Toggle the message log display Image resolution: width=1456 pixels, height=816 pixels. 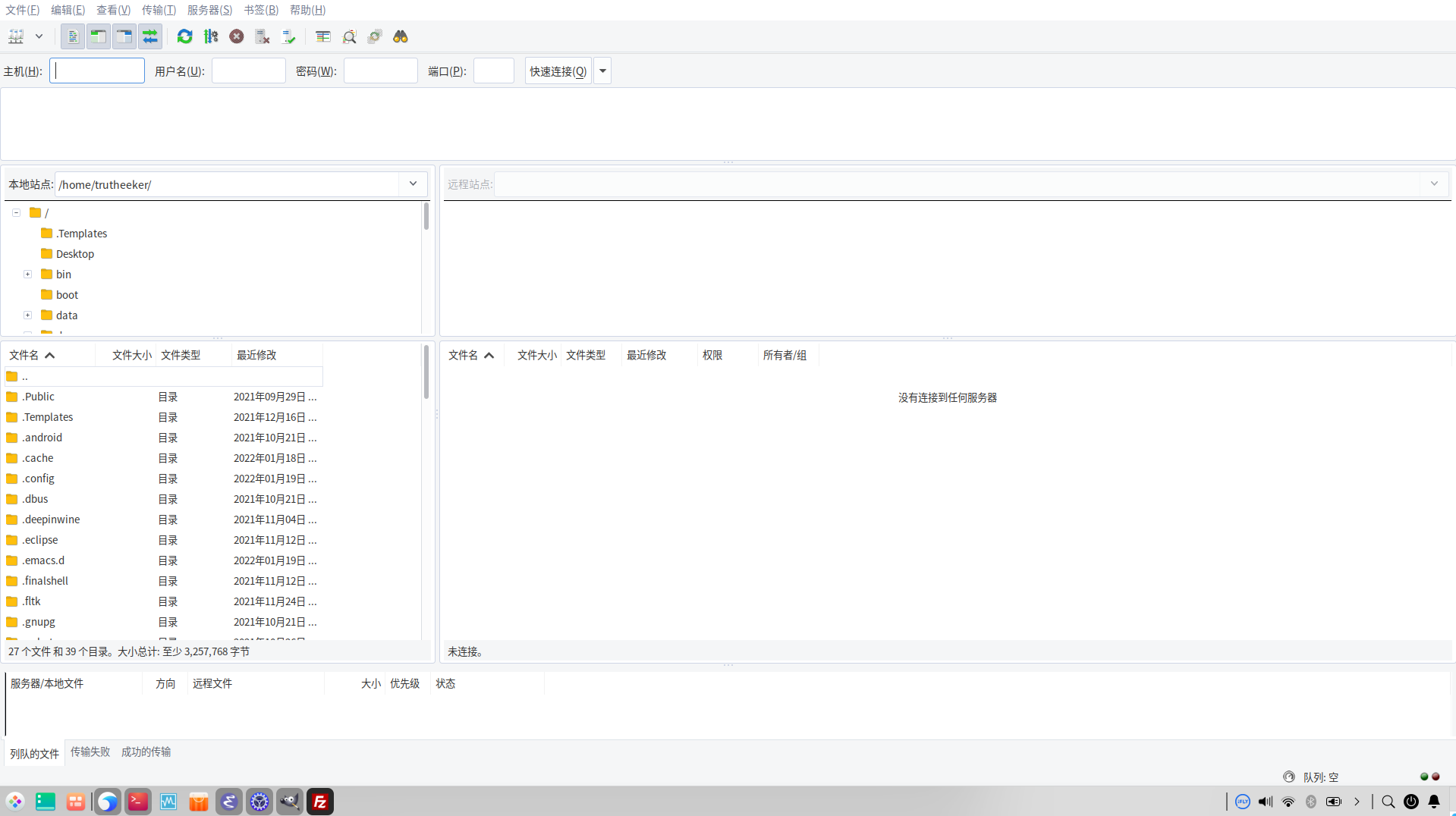coord(73,36)
